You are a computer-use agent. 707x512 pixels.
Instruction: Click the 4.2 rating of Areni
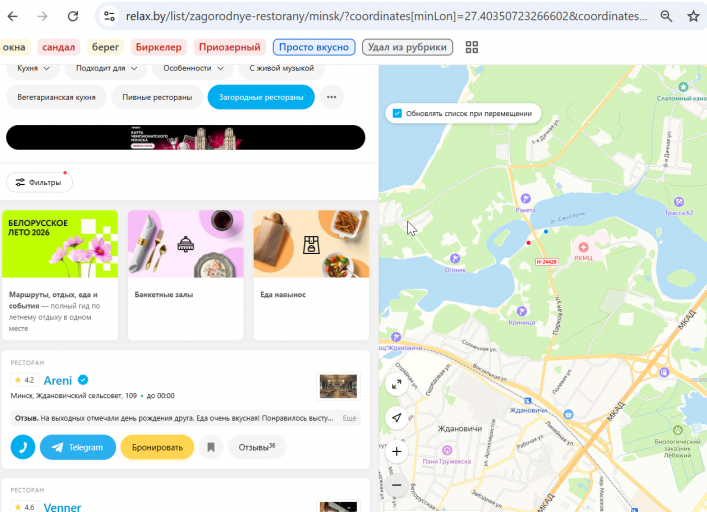[x=25, y=380]
